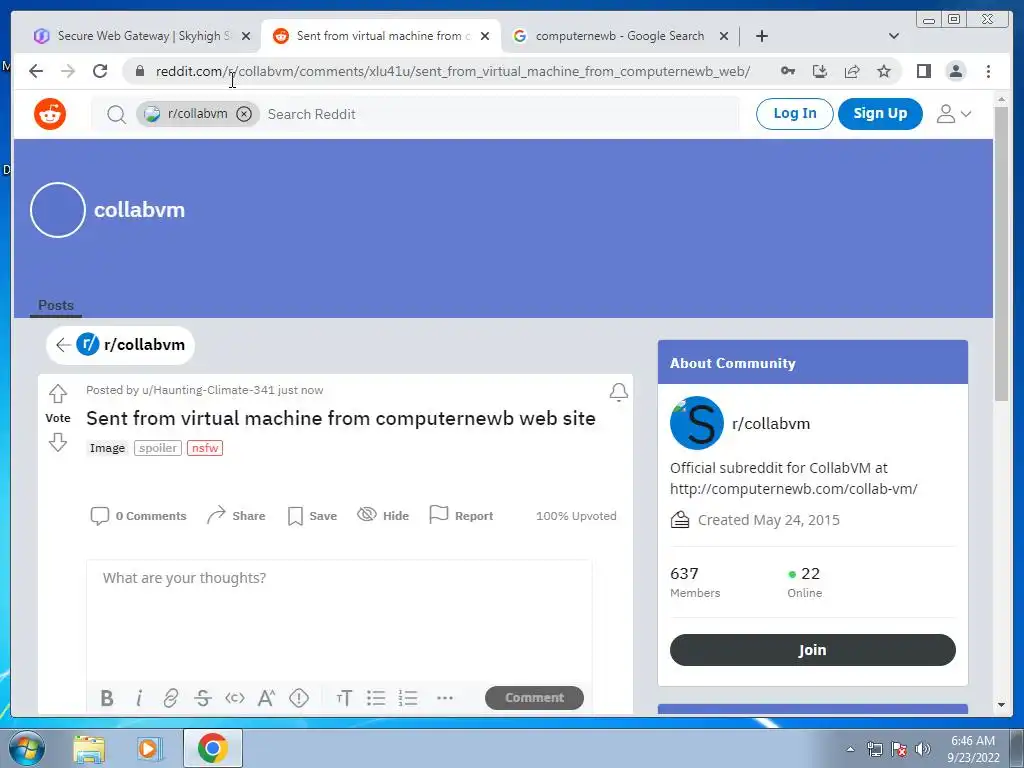Upvote the post
1024x768 pixels.
pyautogui.click(x=57, y=394)
